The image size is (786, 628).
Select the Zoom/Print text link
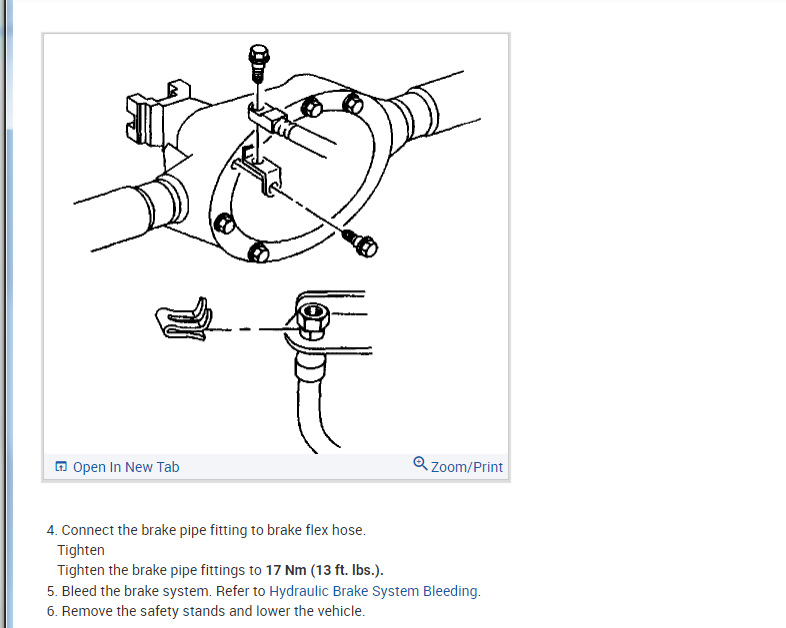(x=467, y=467)
